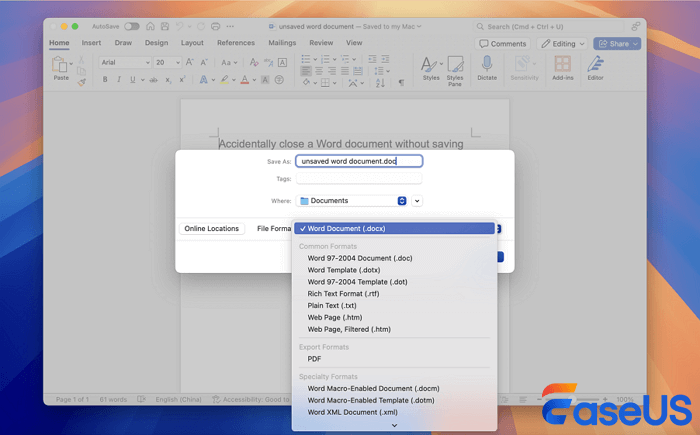This screenshot has width=700, height=435.
Task: Click the Comments button
Action: click(502, 44)
